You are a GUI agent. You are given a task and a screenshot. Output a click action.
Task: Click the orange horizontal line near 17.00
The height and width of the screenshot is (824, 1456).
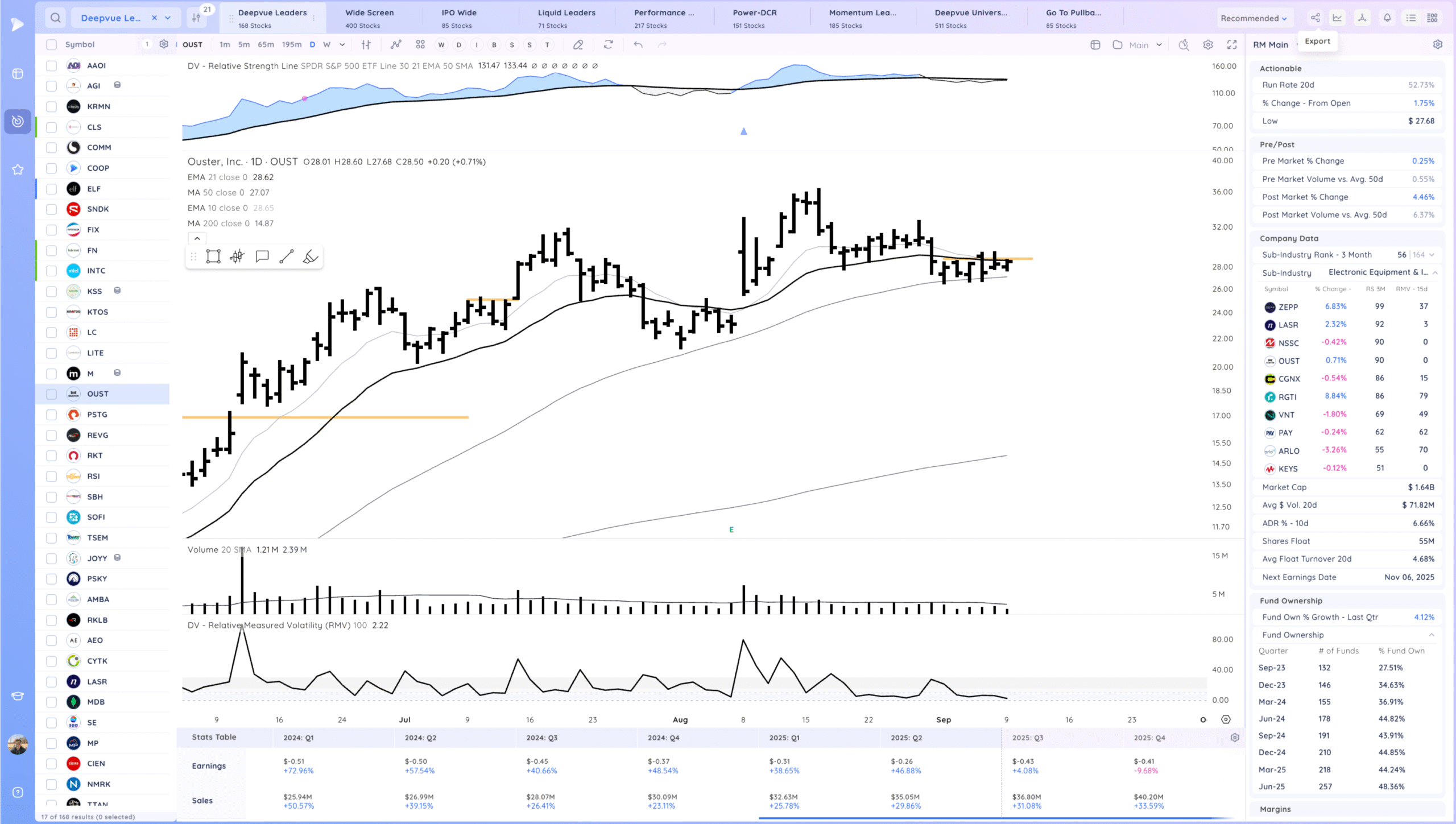[x=325, y=417]
